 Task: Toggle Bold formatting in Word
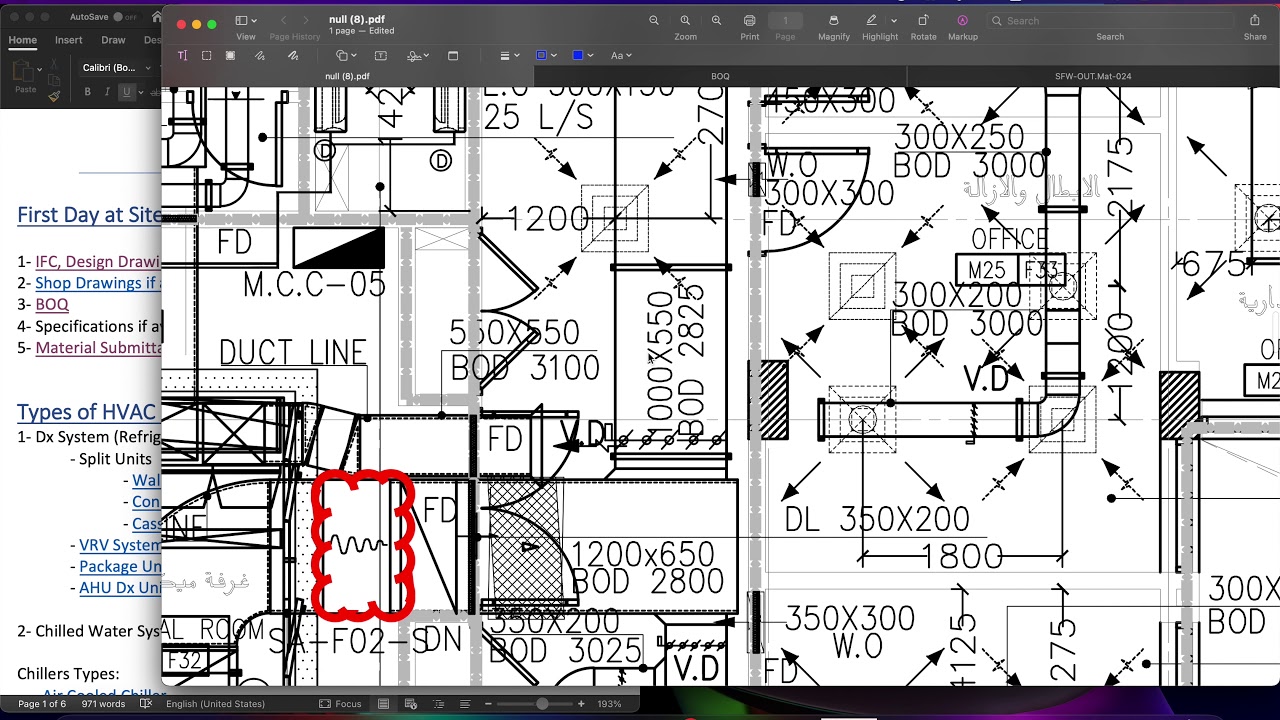pyautogui.click(x=88, y=92)
